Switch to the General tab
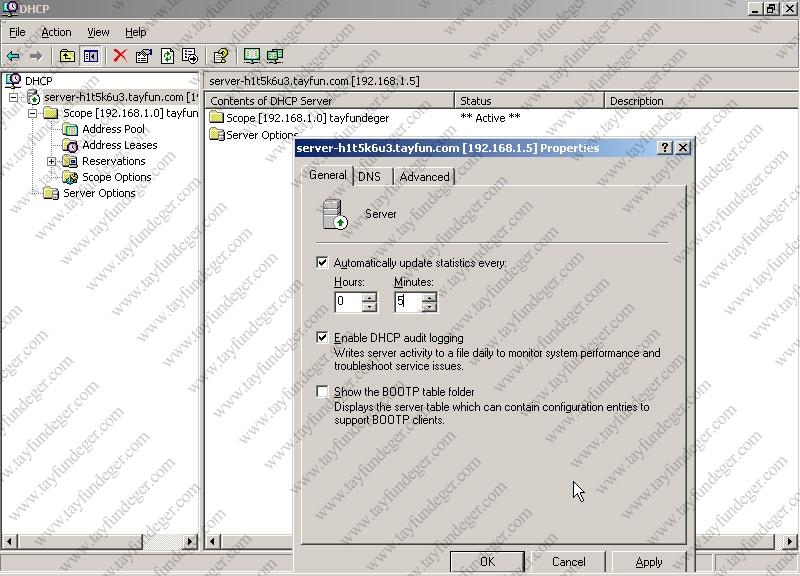Image resolution: width=800 pixels, height=576 pixels. click(x=327, y=175)
